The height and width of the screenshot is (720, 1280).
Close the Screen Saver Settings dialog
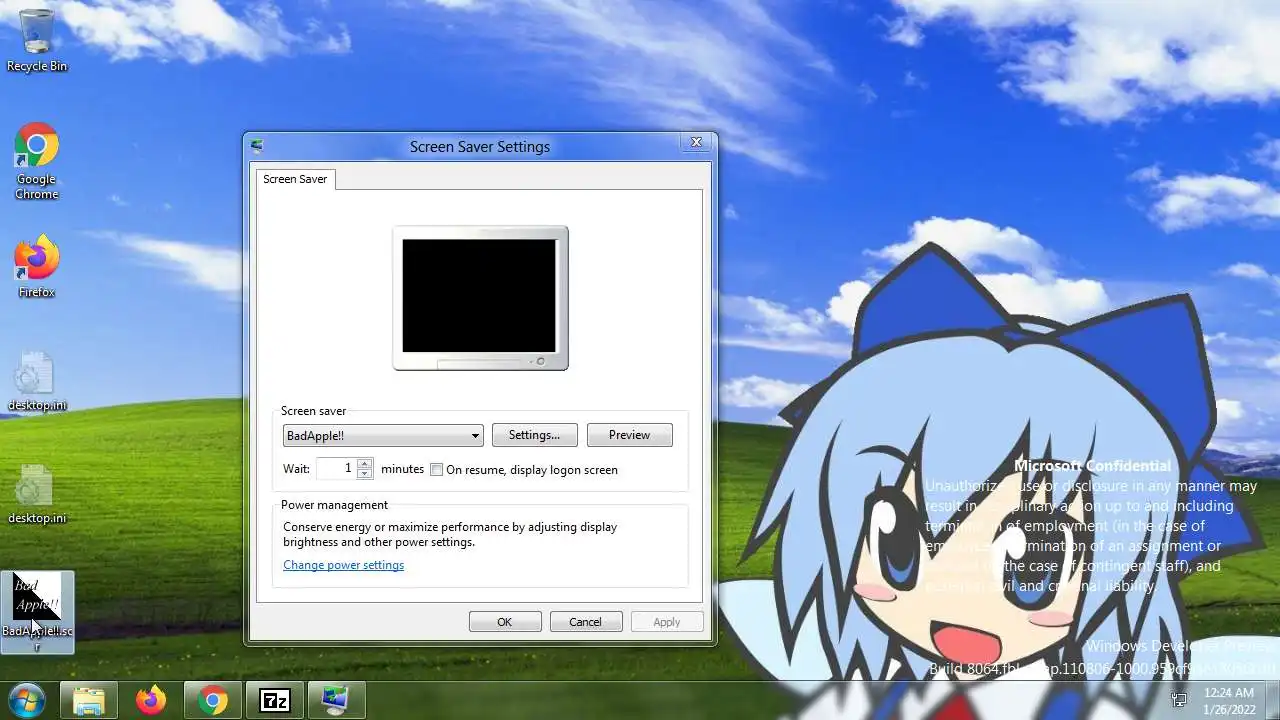click(x=696, y=142)
